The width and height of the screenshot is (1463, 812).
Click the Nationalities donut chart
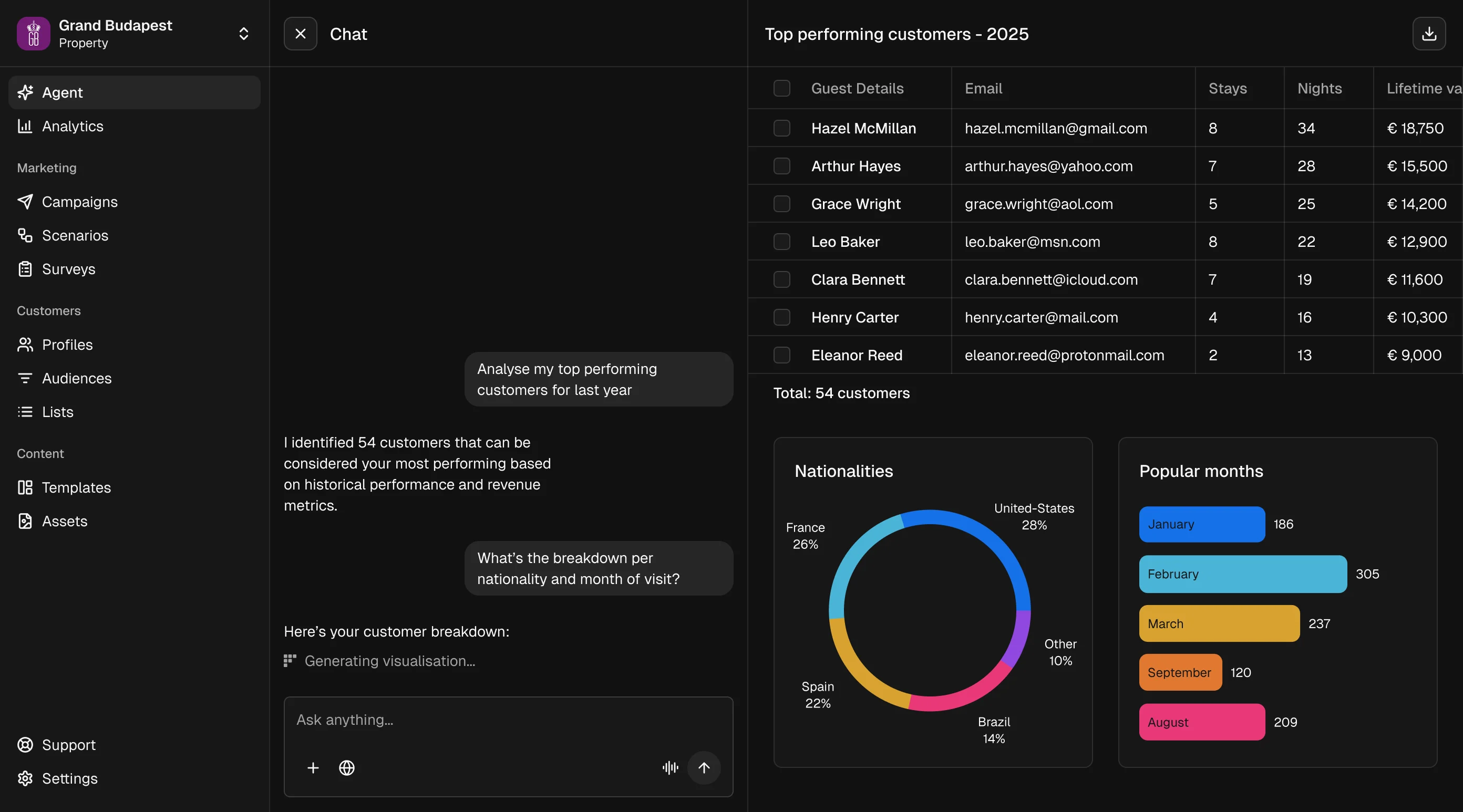[x=929, y=610]
